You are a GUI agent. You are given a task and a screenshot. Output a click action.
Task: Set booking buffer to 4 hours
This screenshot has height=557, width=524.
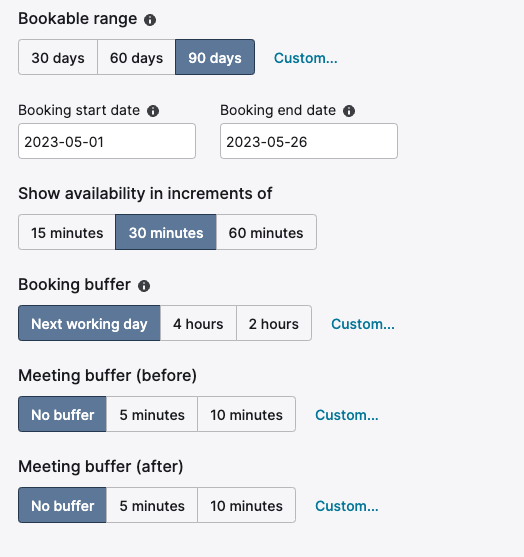[x=198, y=323]
